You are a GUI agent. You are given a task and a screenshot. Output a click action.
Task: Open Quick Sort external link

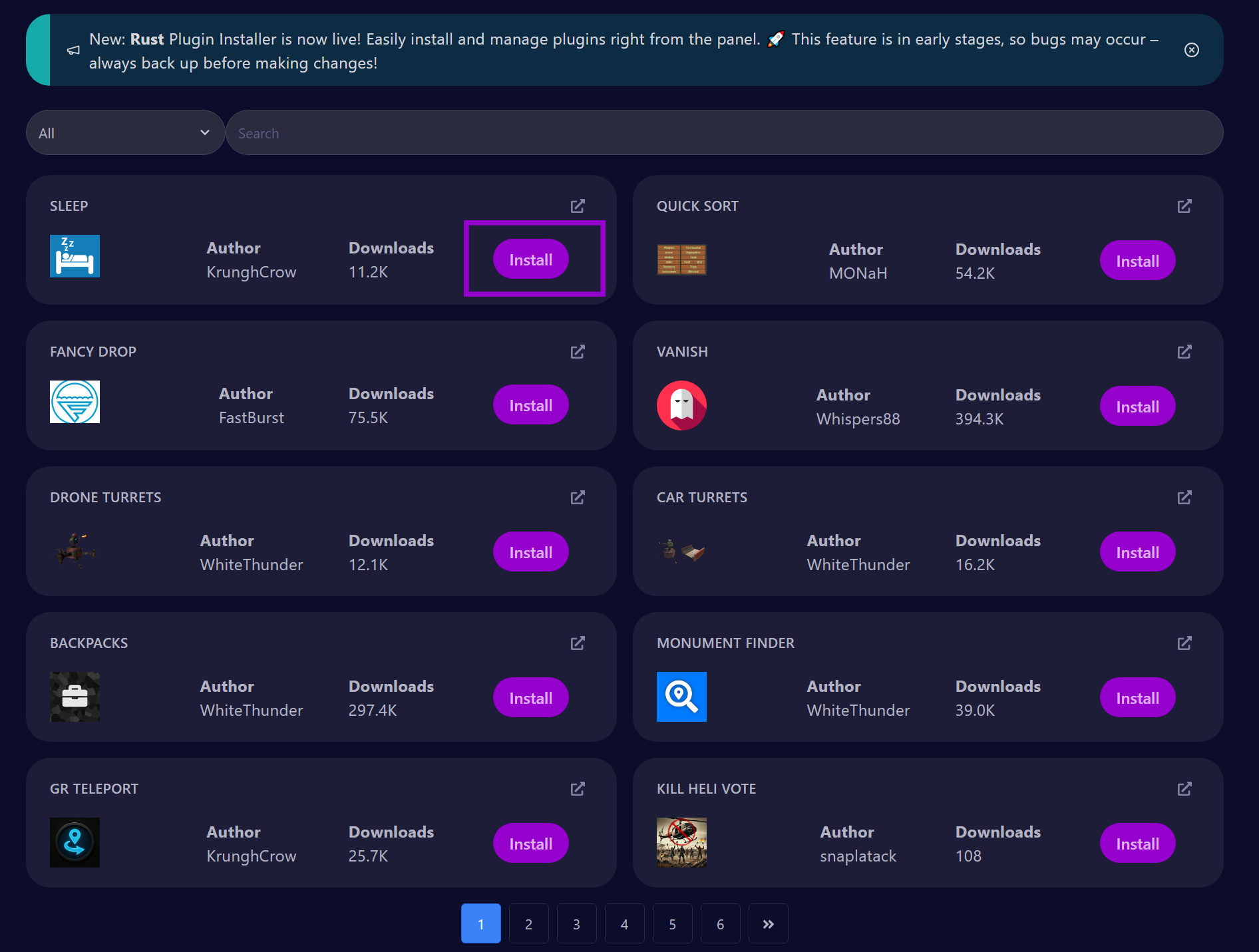[x=1184, y=206]
